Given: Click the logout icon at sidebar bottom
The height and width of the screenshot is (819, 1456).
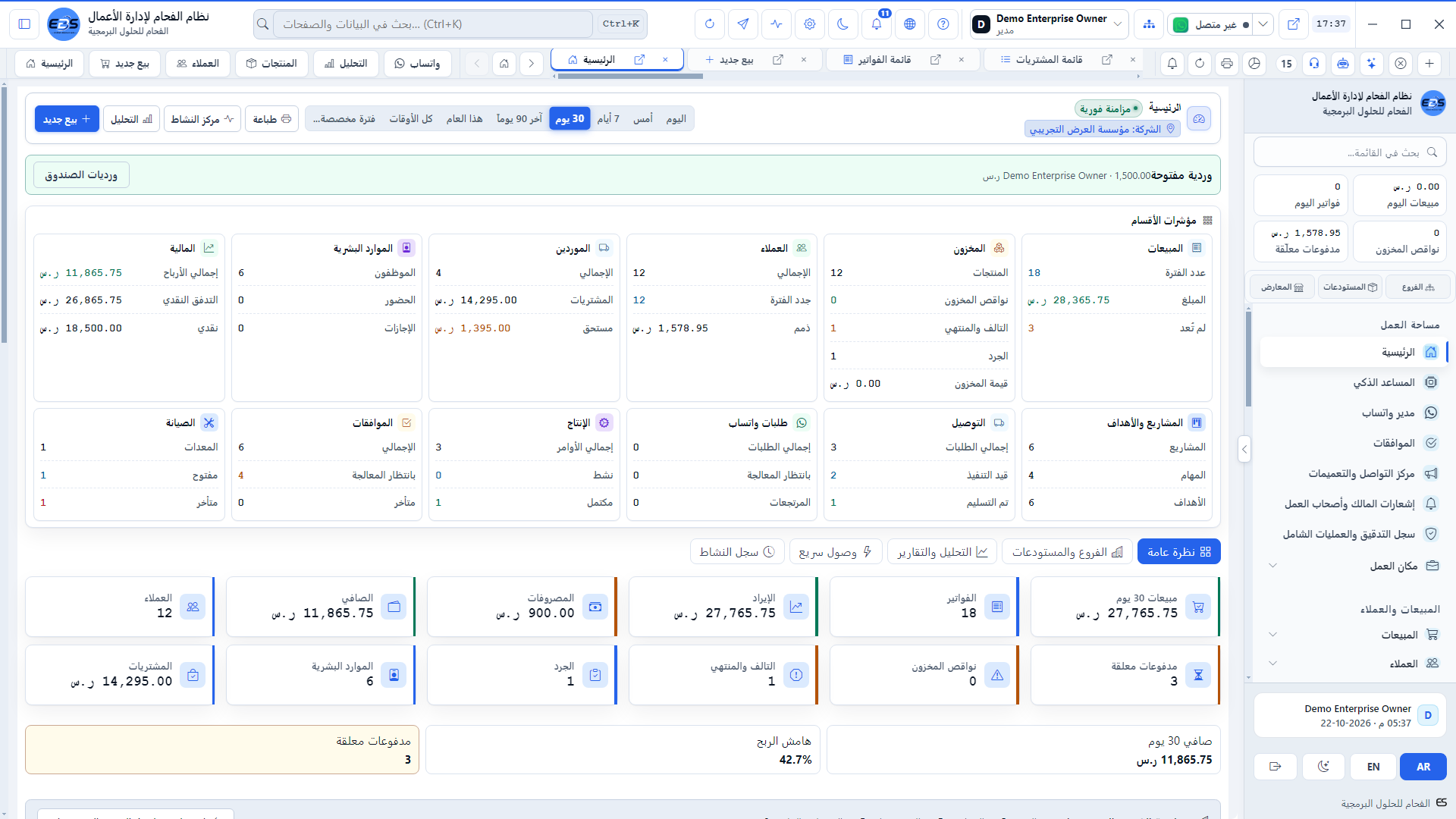Looking at the screenshot, I should [1276, 767].
